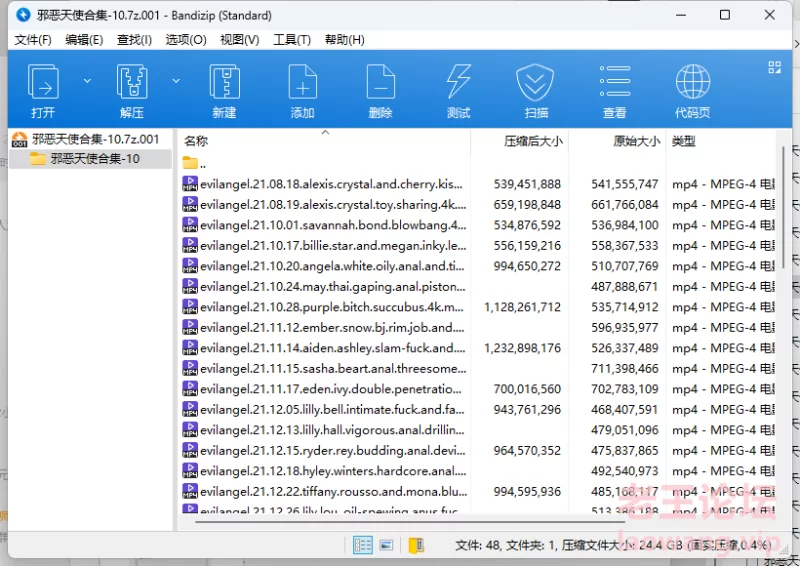Screen dimensions: 800x566
Task: Click the status bar text 文件: 48, 文件夹: 1
Action: pyautogui.click(x=505, y=546)
